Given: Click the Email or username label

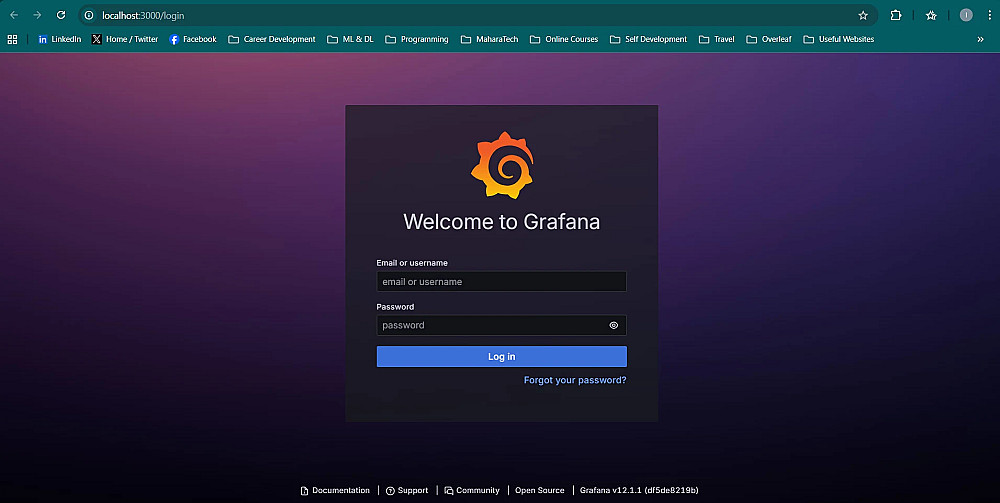Looking at the screenshot, I should pyautogui.click(x=412, y=263).
